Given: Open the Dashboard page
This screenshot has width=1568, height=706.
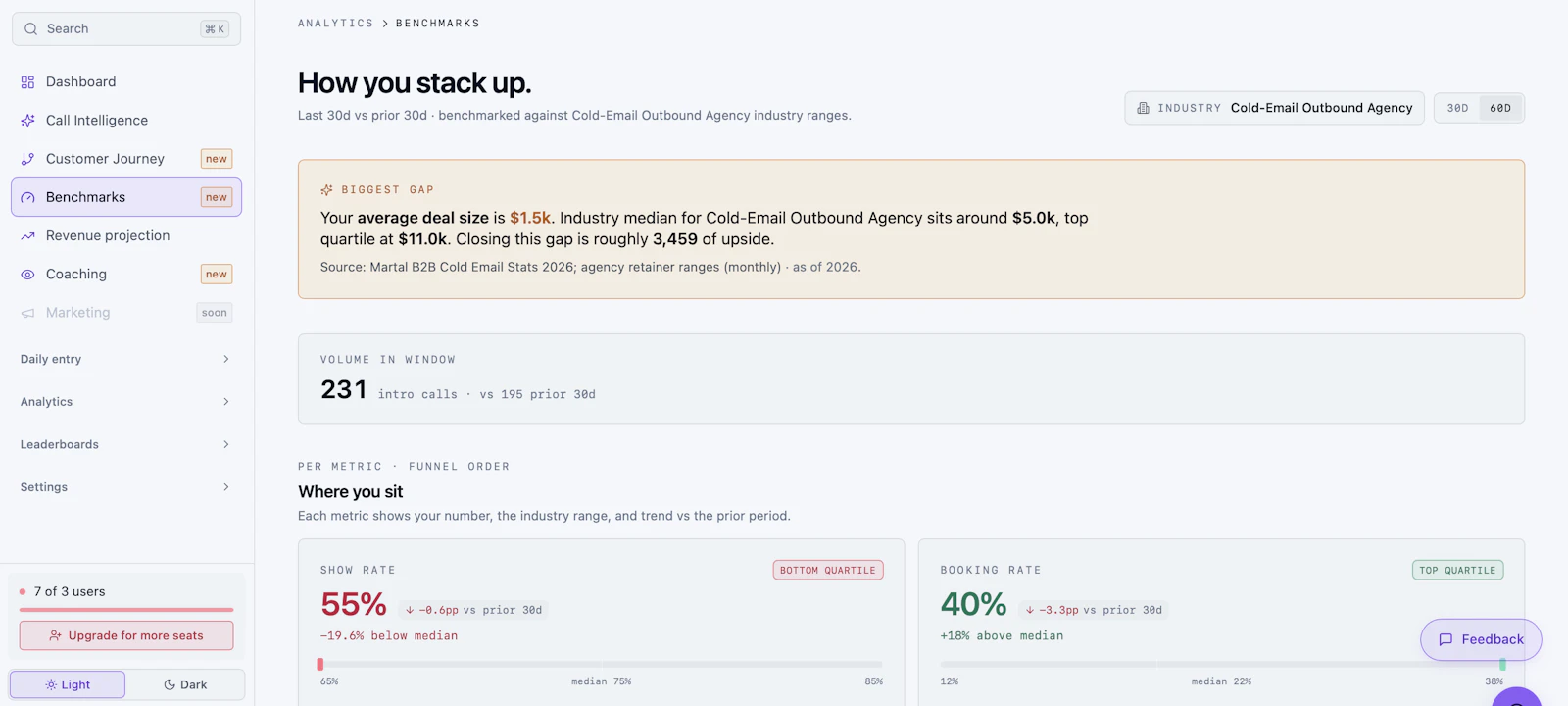Looking at the screenshot, I should (x=125, y=82).
